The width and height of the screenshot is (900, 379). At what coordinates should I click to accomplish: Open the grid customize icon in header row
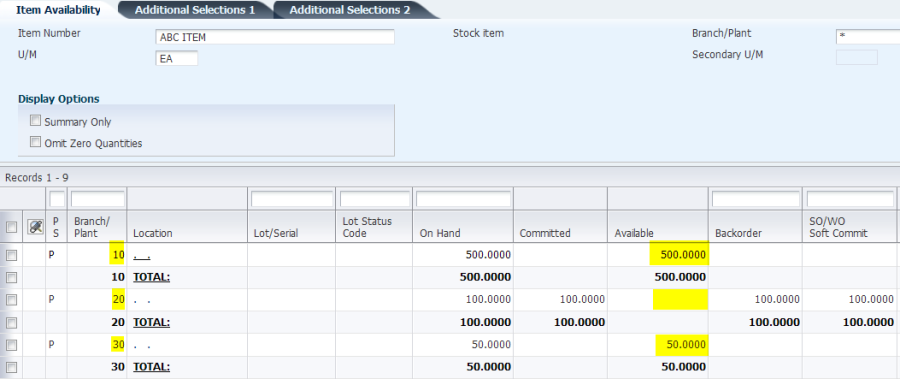(36, 227)
